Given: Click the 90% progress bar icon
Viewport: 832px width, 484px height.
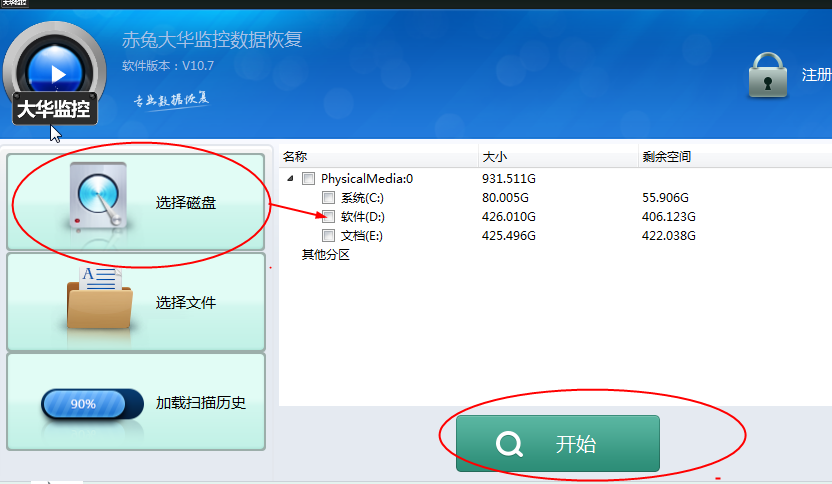Looking at the screenshot, I should tap(92, 404).
